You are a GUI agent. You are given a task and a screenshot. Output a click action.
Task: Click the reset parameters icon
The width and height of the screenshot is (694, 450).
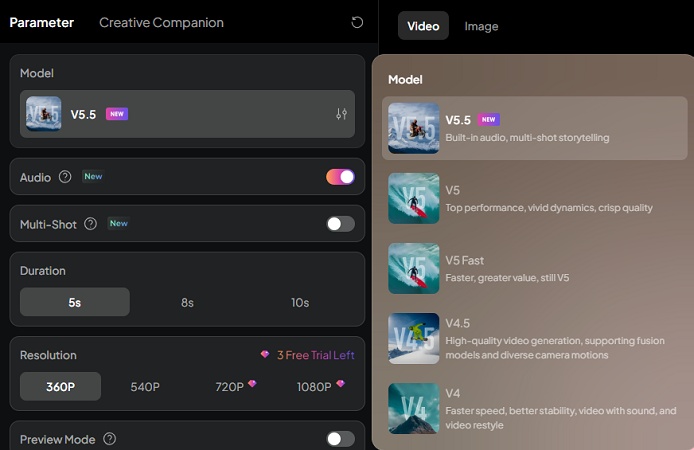357,22
